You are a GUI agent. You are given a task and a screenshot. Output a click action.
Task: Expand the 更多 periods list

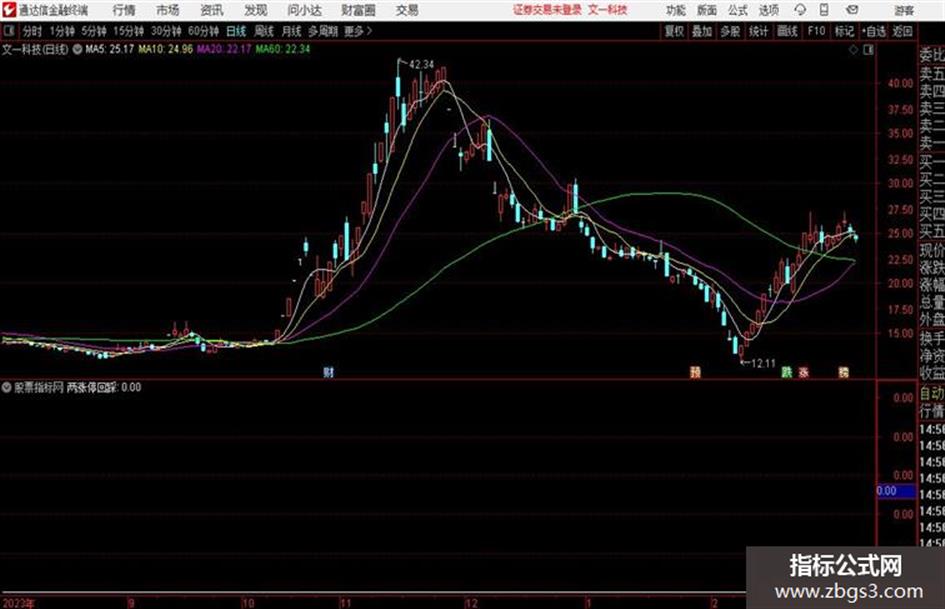pyautogui.click(x=359, y=31)
